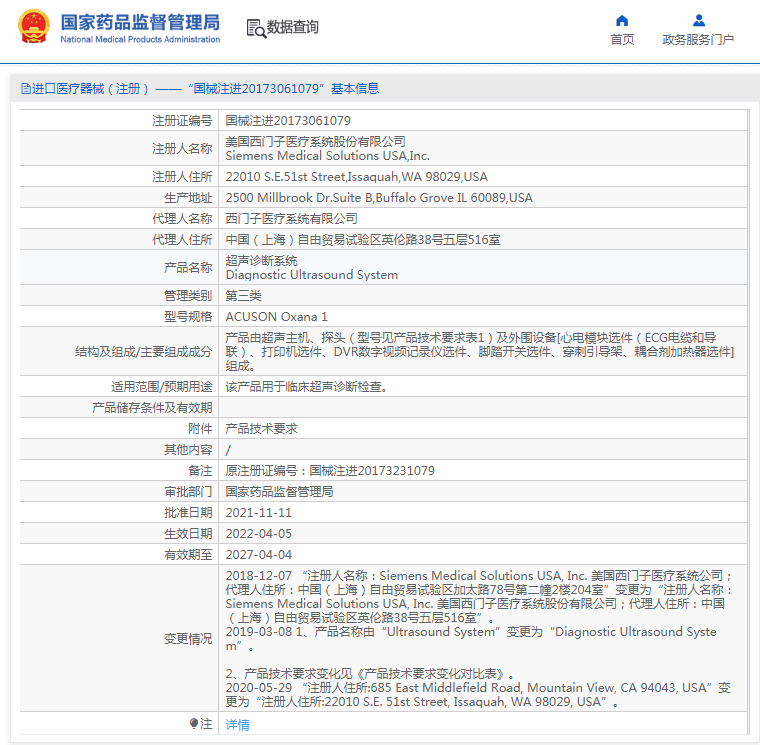Open the 详情 details link
This screenshot has width=760, height=745.
(x=238, y=725)
